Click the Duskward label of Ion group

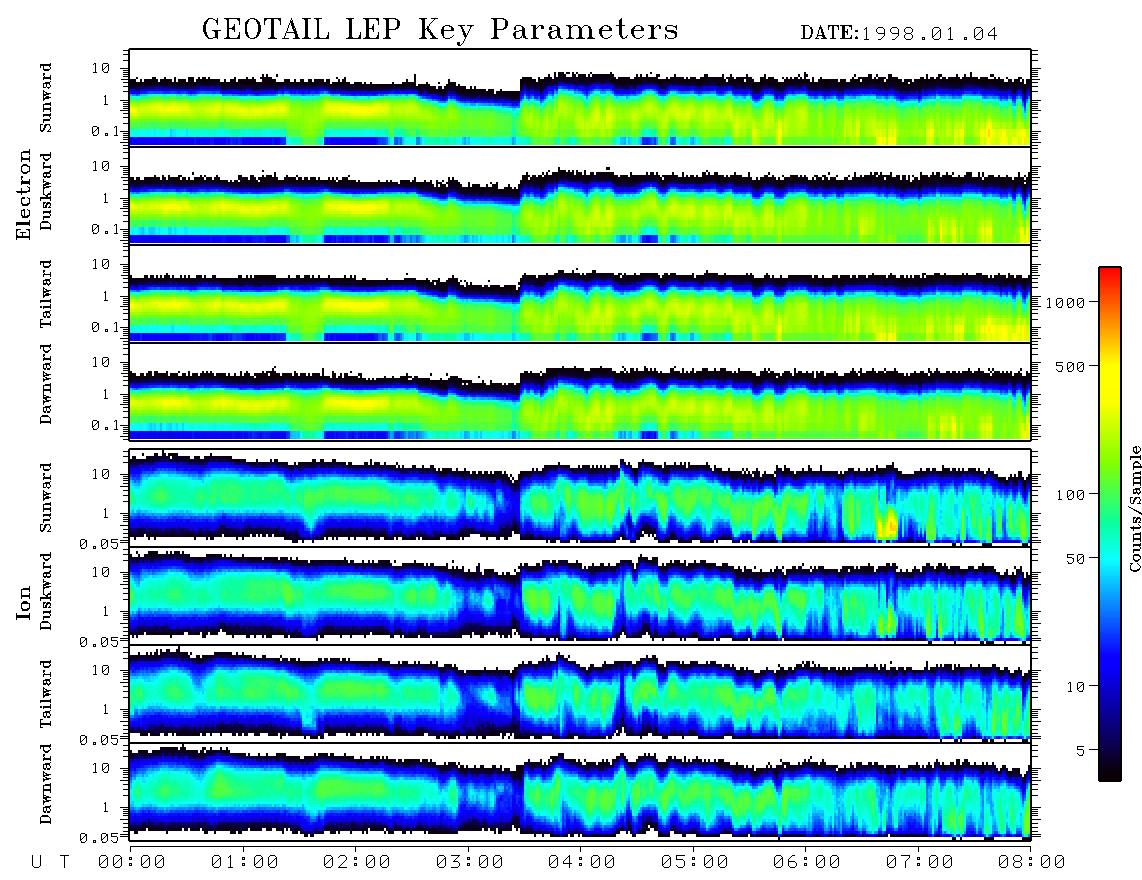coord(46,591)
